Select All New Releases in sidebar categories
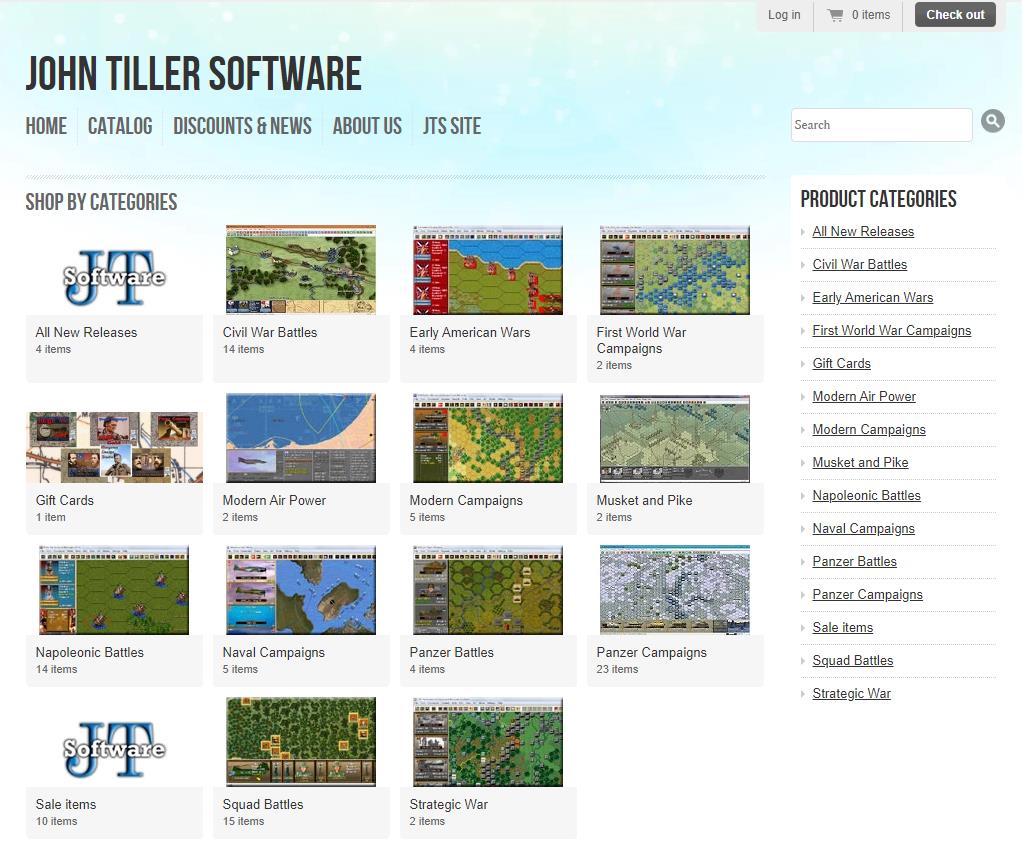 [863, 231]
